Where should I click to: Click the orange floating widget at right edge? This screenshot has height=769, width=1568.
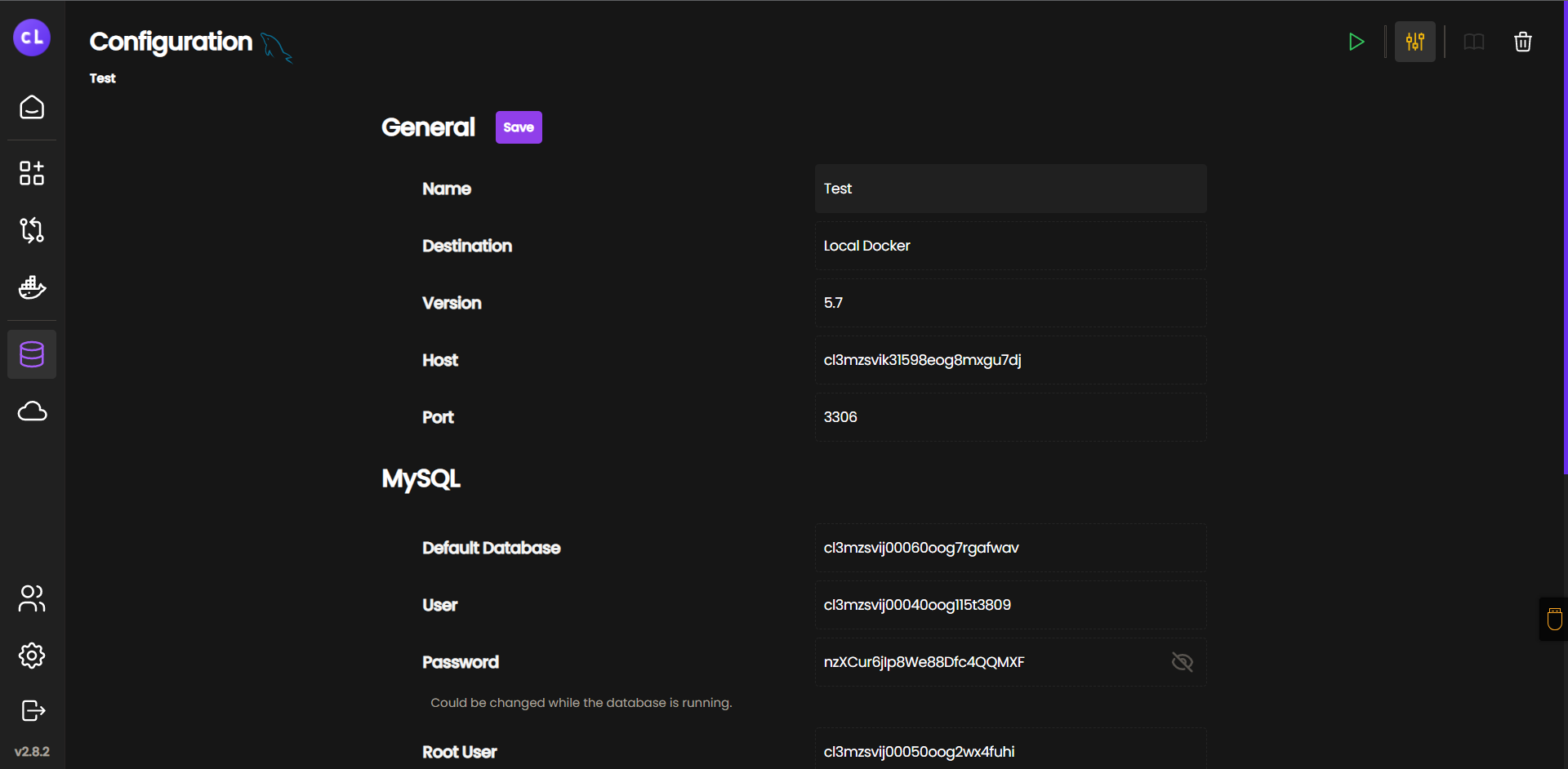click(1554, 619)
